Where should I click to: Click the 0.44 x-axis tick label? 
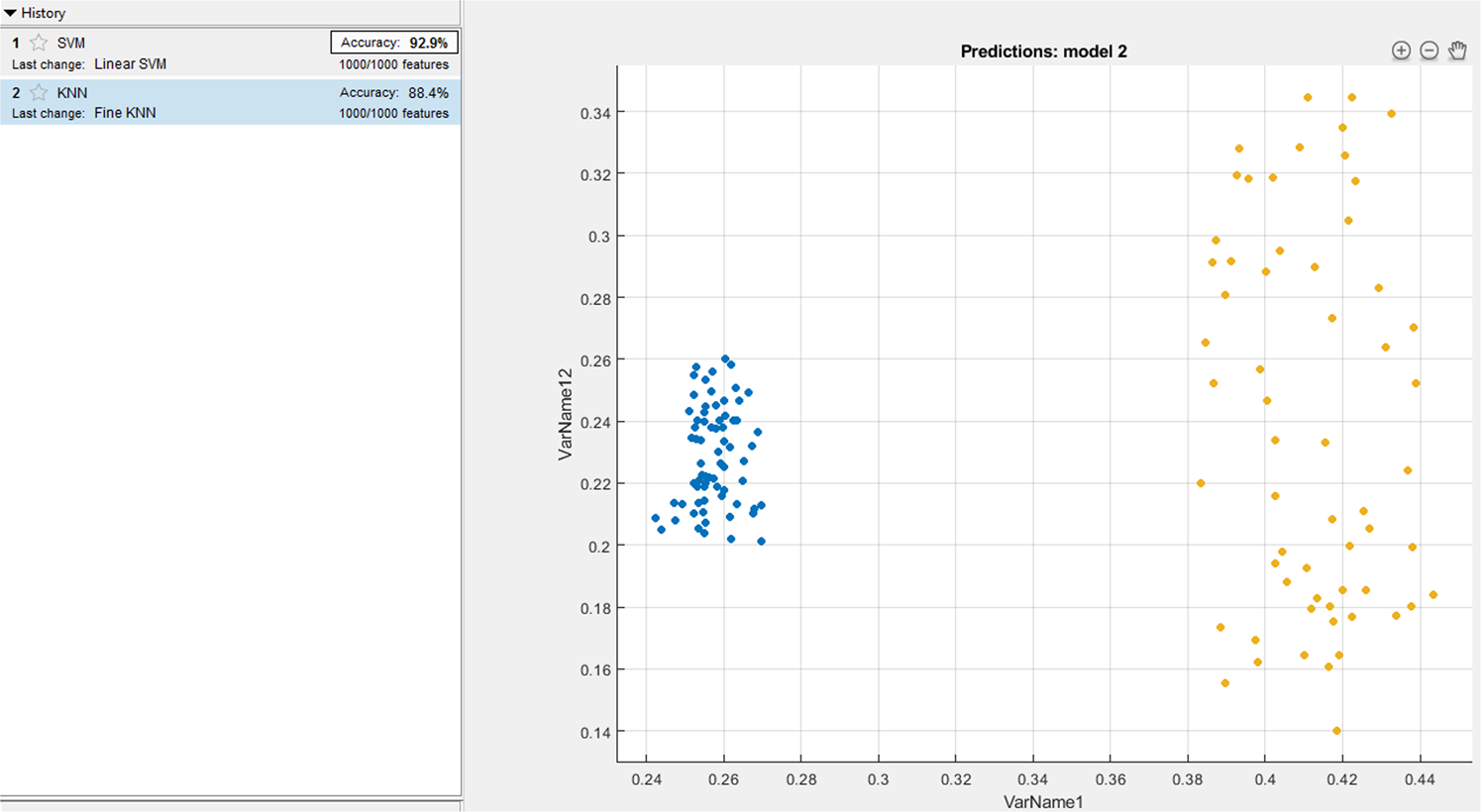pos(1420,779)
